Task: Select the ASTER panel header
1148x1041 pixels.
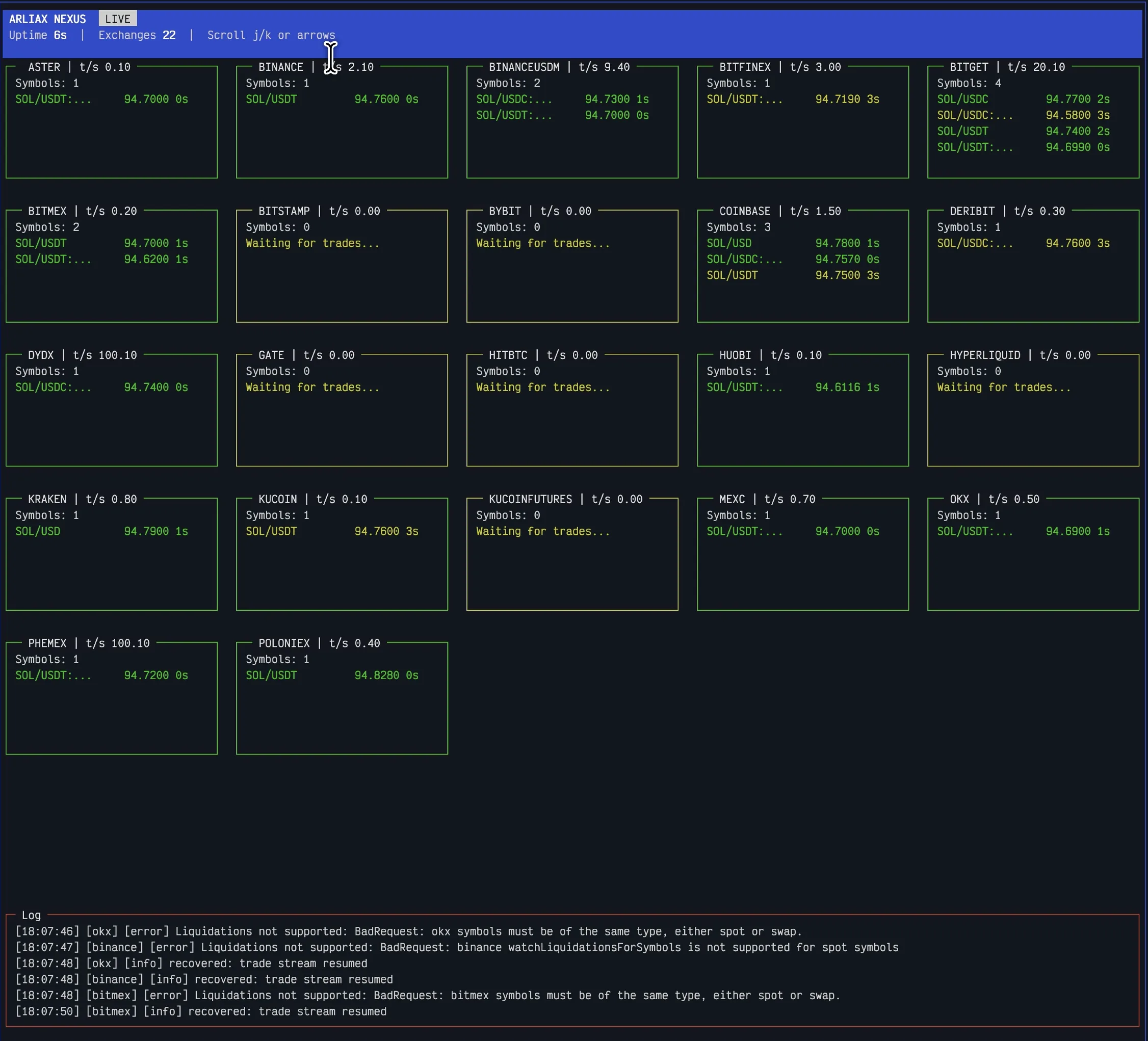Action: tap(79, 67)
